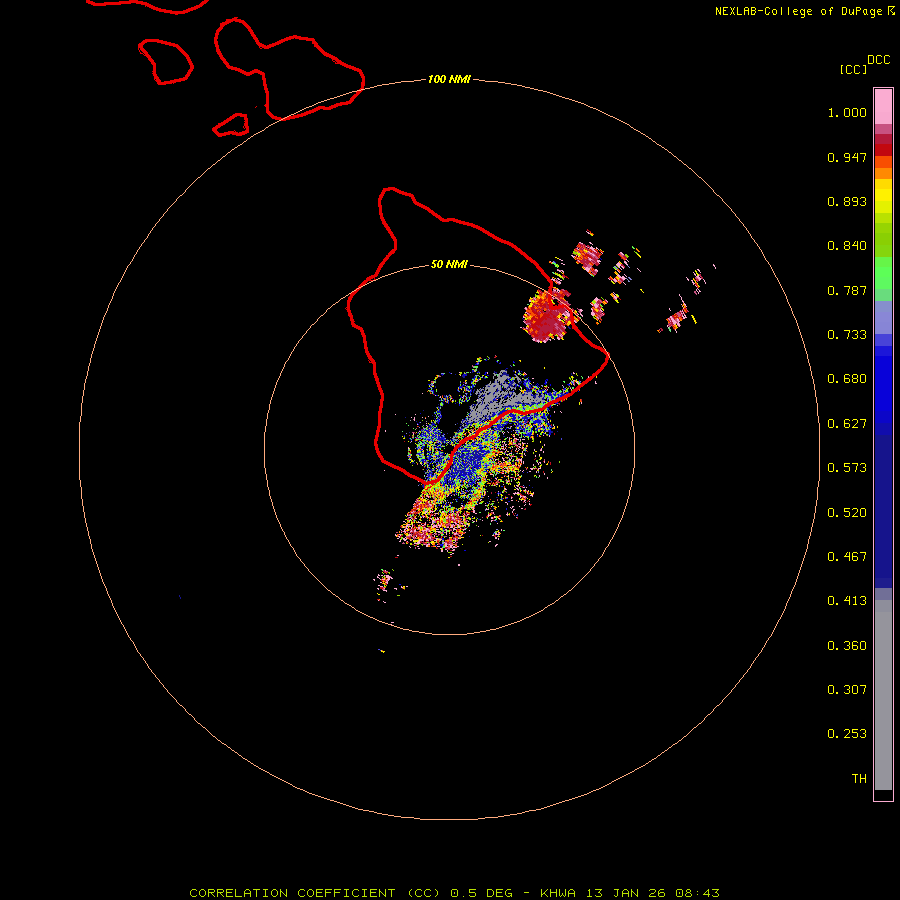Viewport: 900px width, 900px height.
Task: Click the large gray echo patch in the 50 NMI ring
Action: [x=501, y=396]
